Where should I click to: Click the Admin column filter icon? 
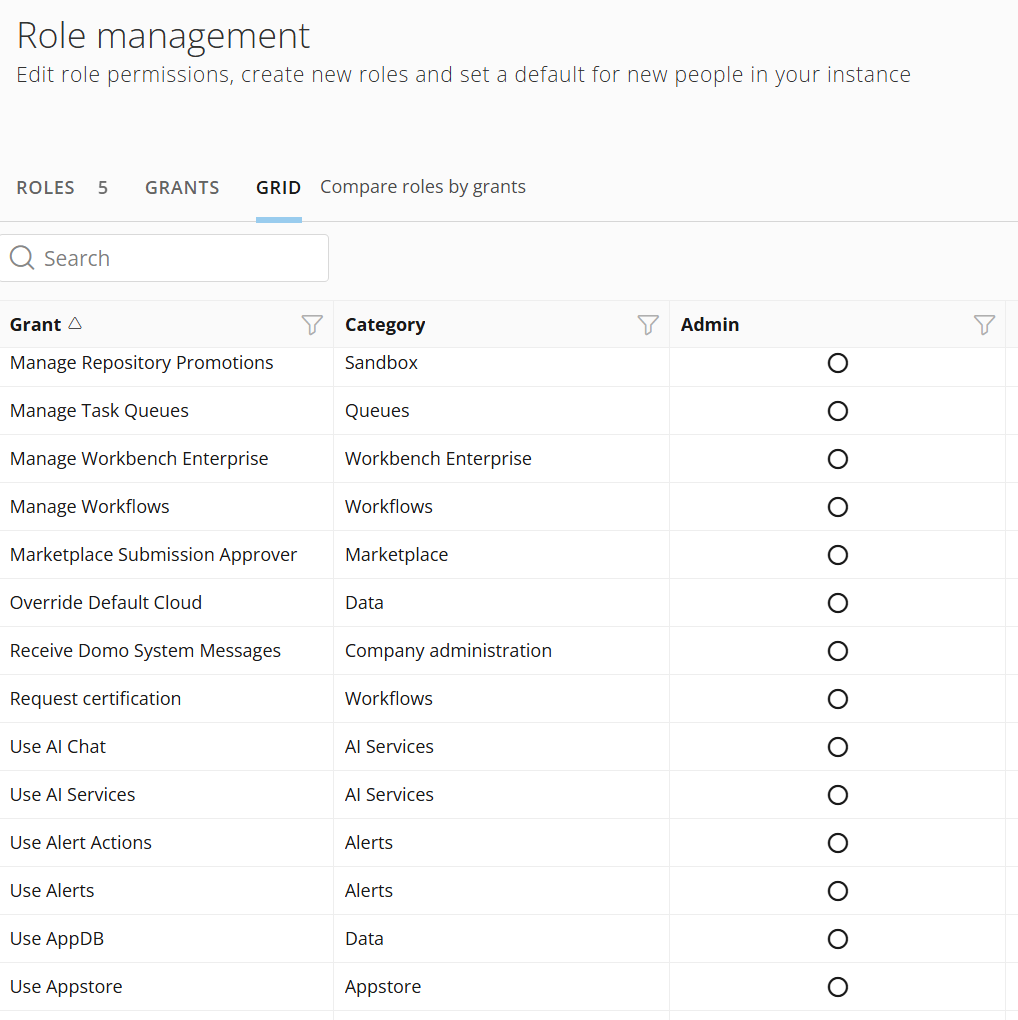984,325
